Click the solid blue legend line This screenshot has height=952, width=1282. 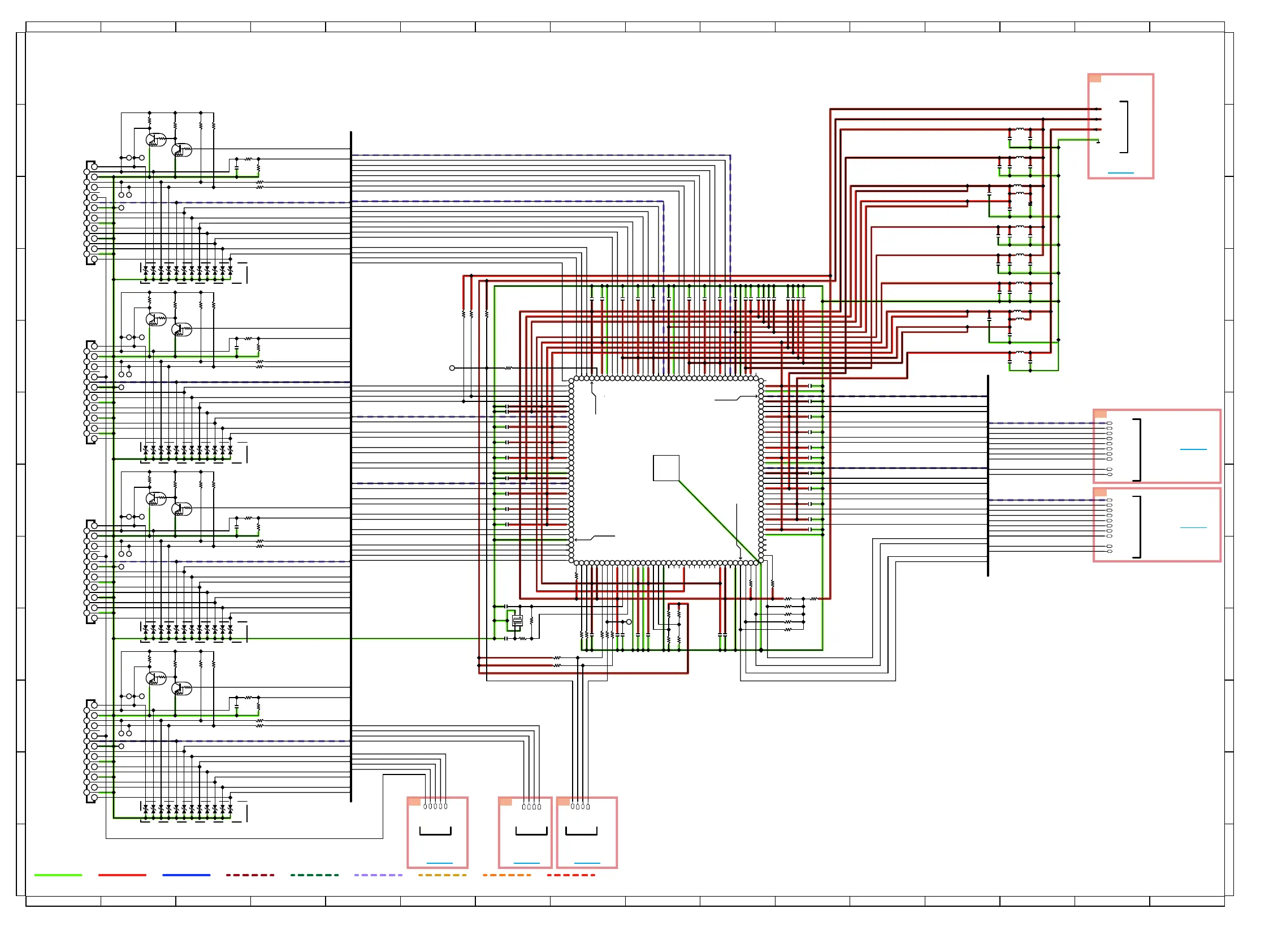[186, 875]
